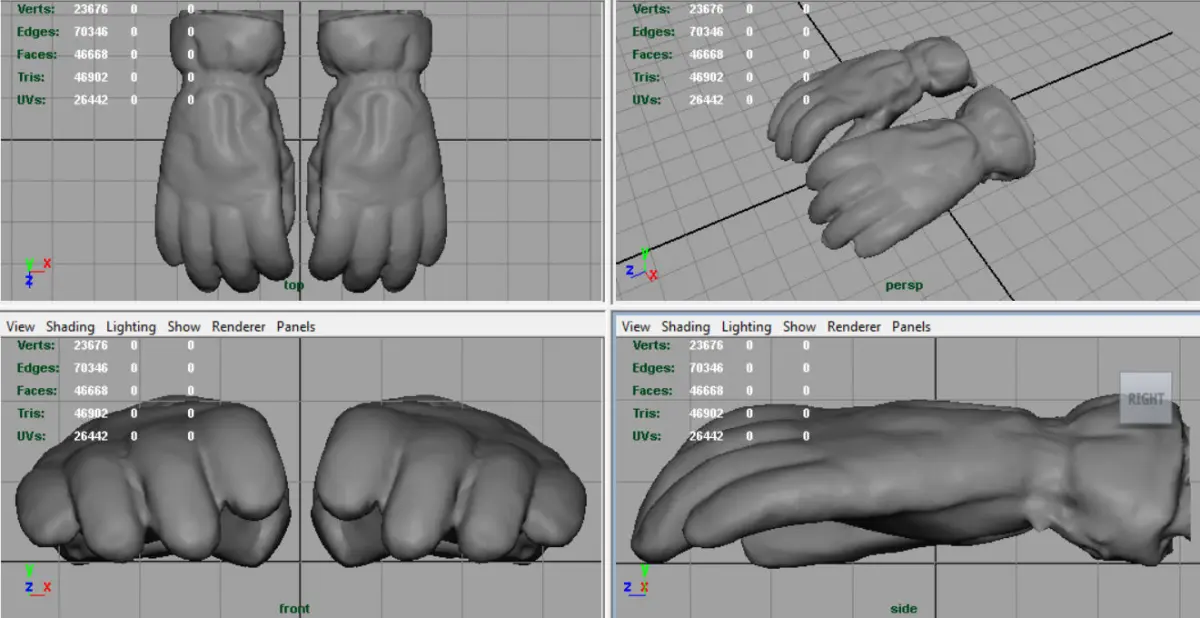Open Show menu in the front panel

tap(184, 327)
